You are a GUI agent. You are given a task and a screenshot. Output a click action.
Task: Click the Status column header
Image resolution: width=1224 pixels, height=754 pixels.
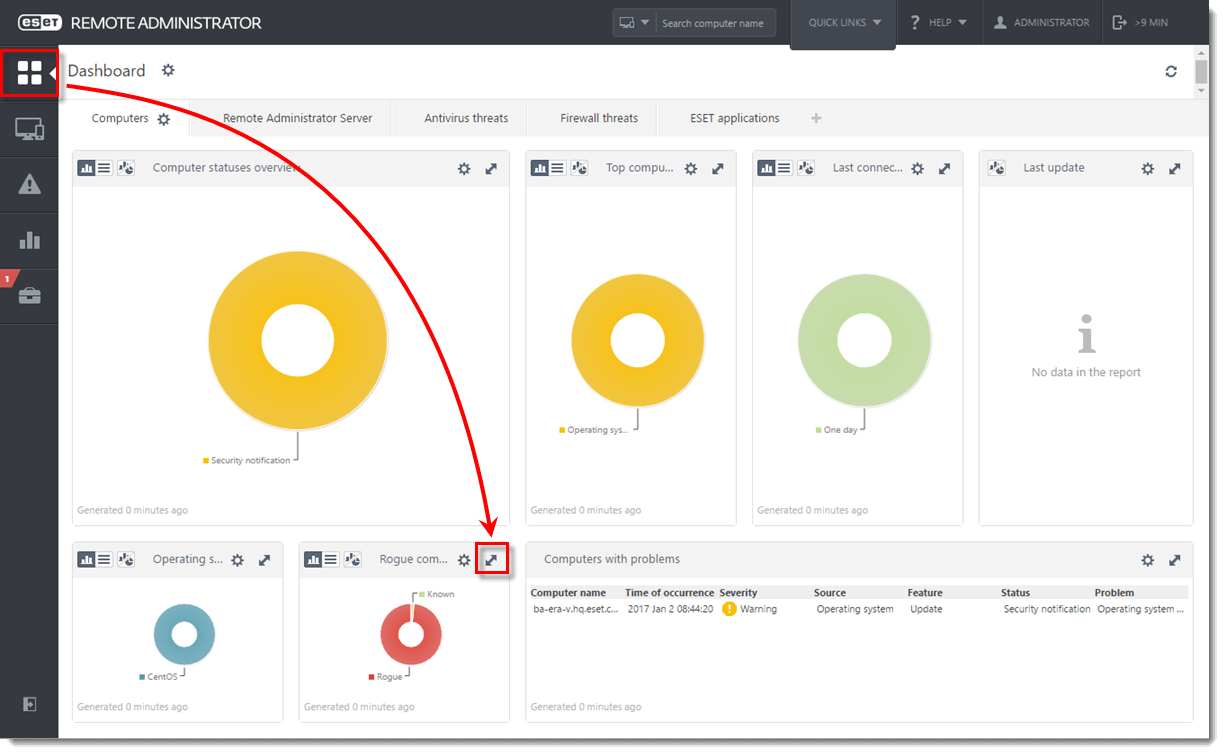1015,593
